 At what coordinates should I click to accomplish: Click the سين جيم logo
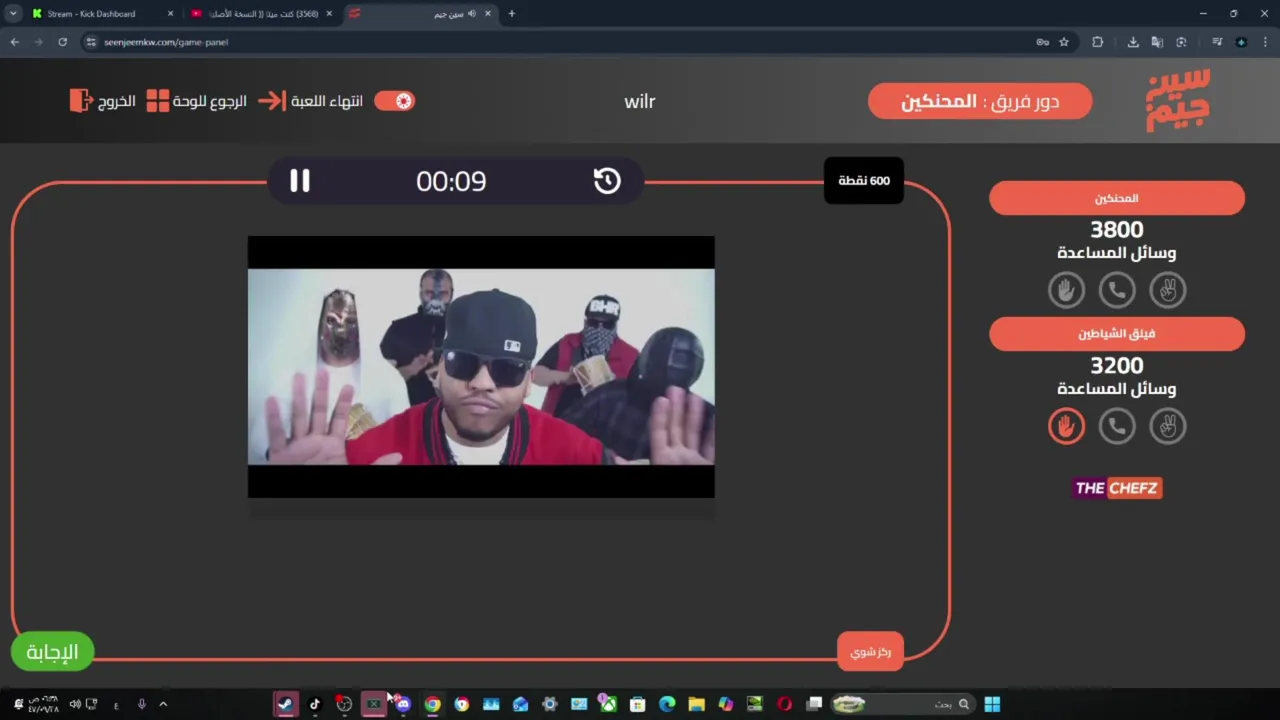pyautogui.click(x=1178, y=100)
